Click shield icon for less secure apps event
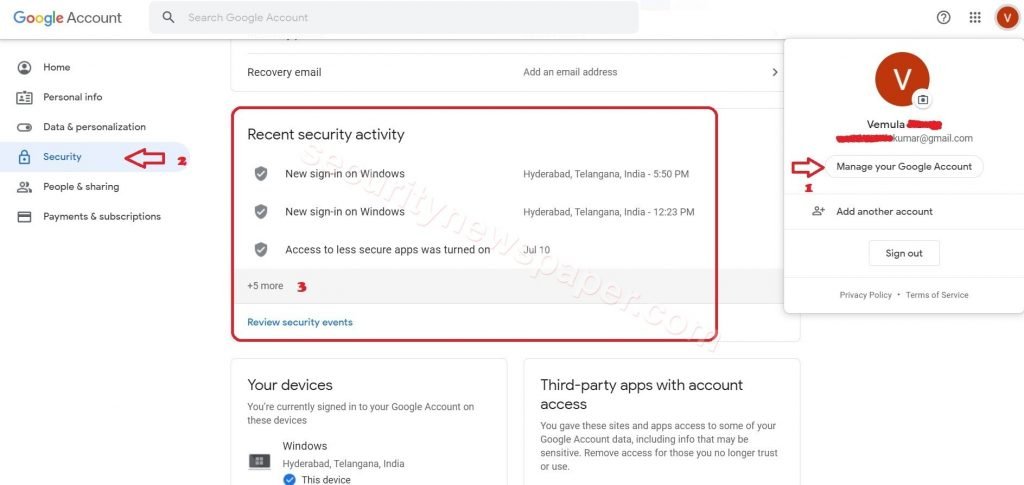The width and height of the screenshot is (1024, 485). pos(261,249)
